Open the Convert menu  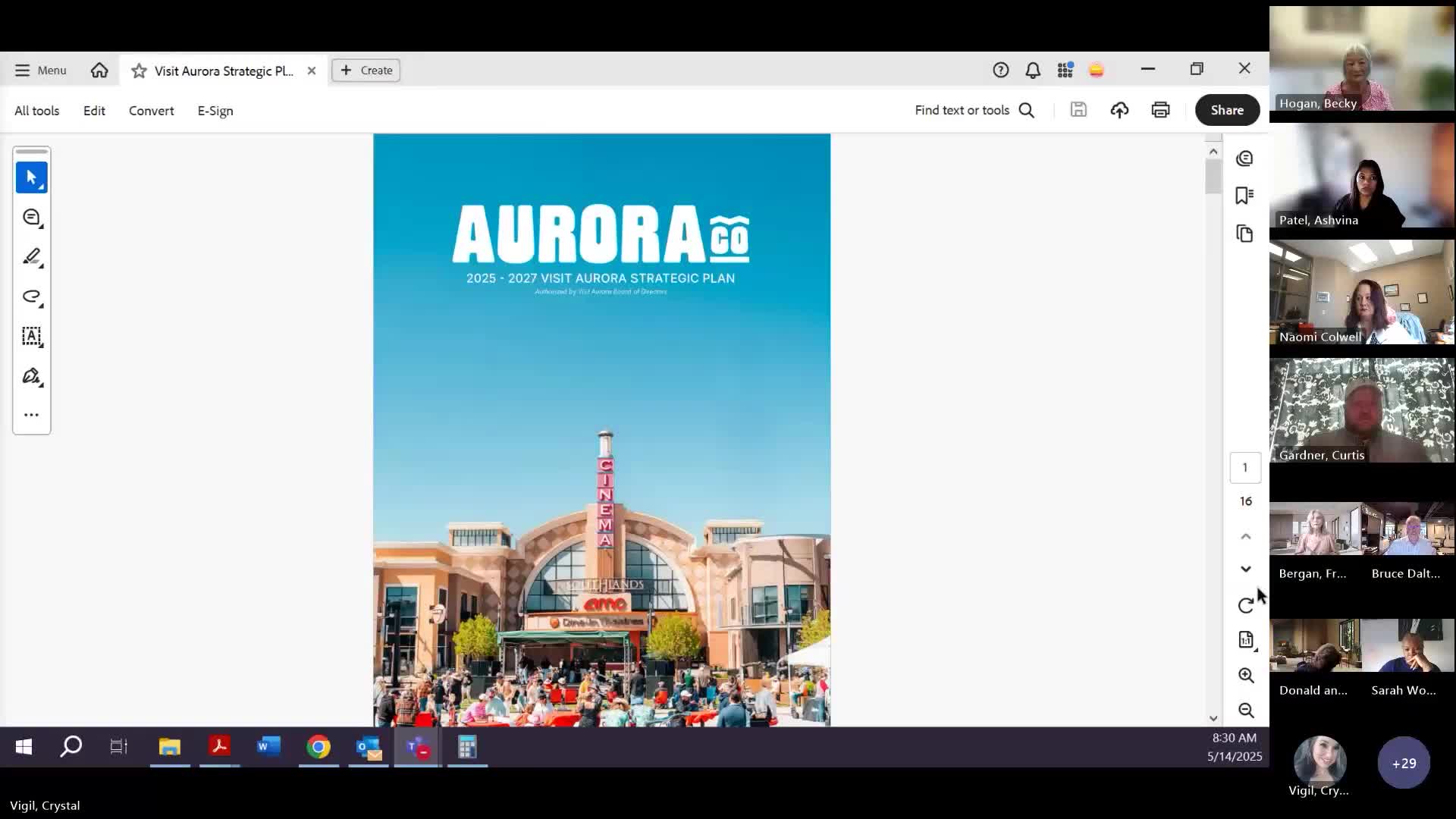151,111
